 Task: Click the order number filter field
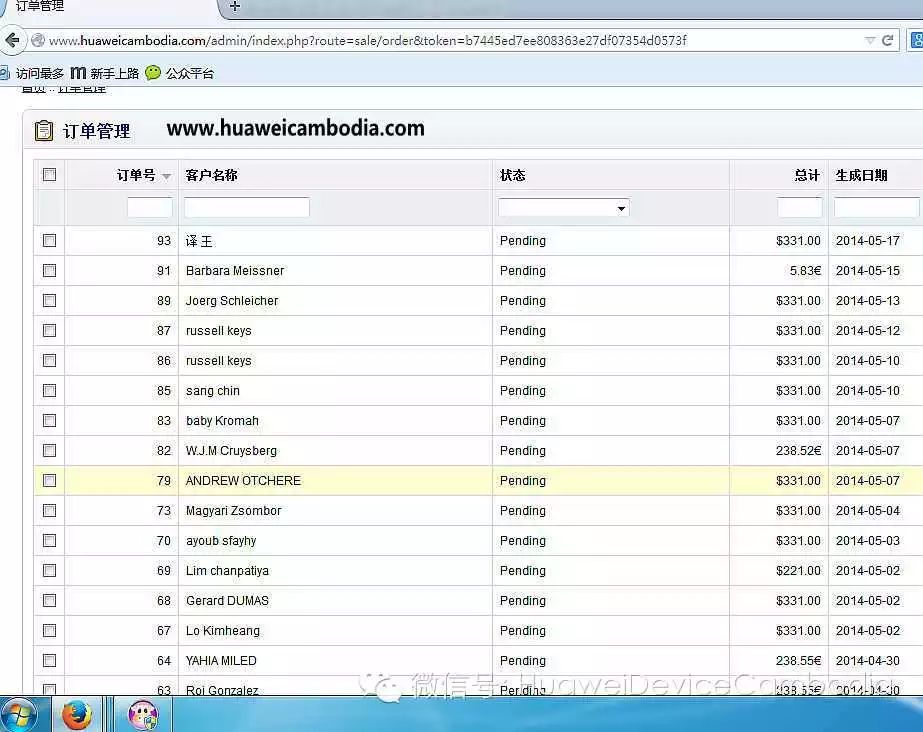[x=150, y=208]
